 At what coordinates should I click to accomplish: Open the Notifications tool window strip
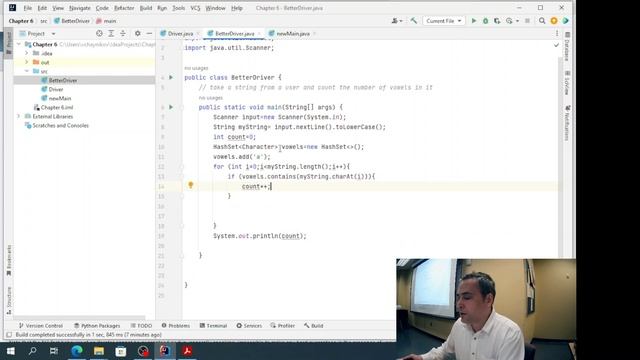[x=567, y=122]
